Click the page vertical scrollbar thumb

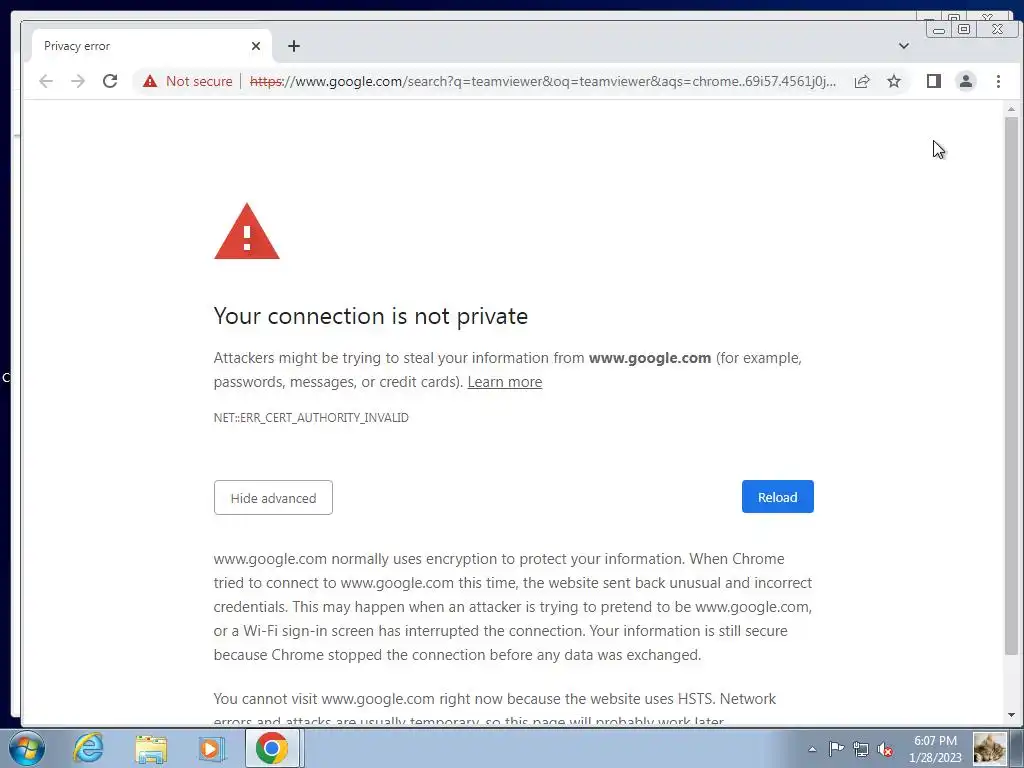pos(1012,385)
